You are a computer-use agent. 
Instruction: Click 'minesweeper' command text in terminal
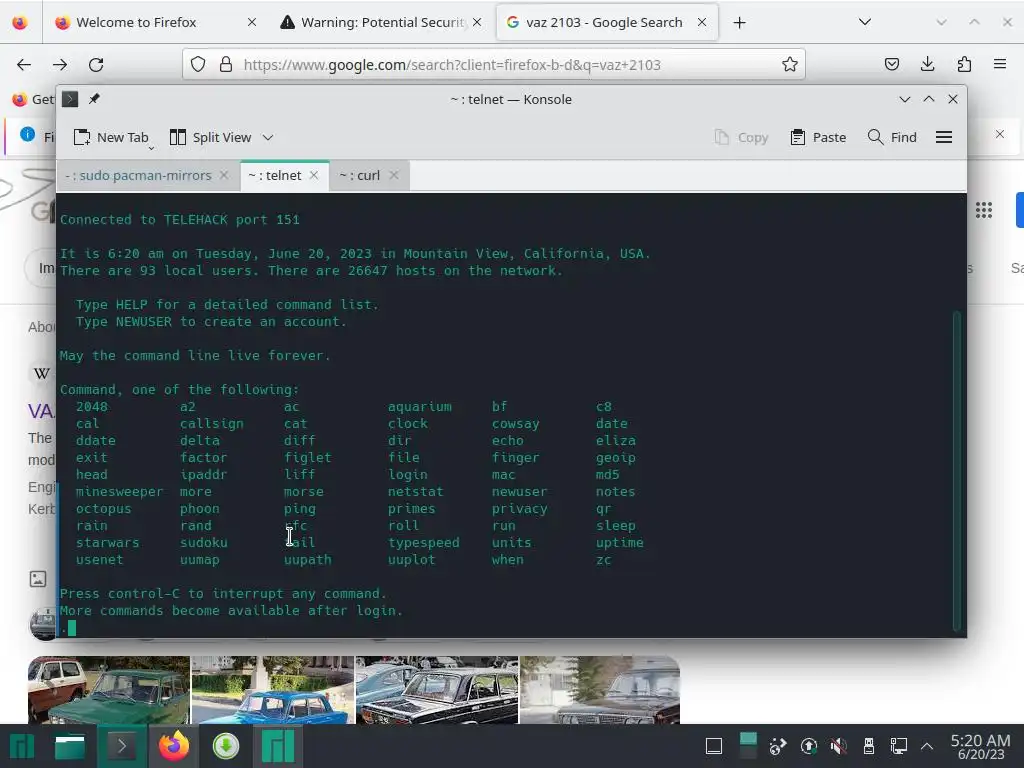click(x=119, y=492)
